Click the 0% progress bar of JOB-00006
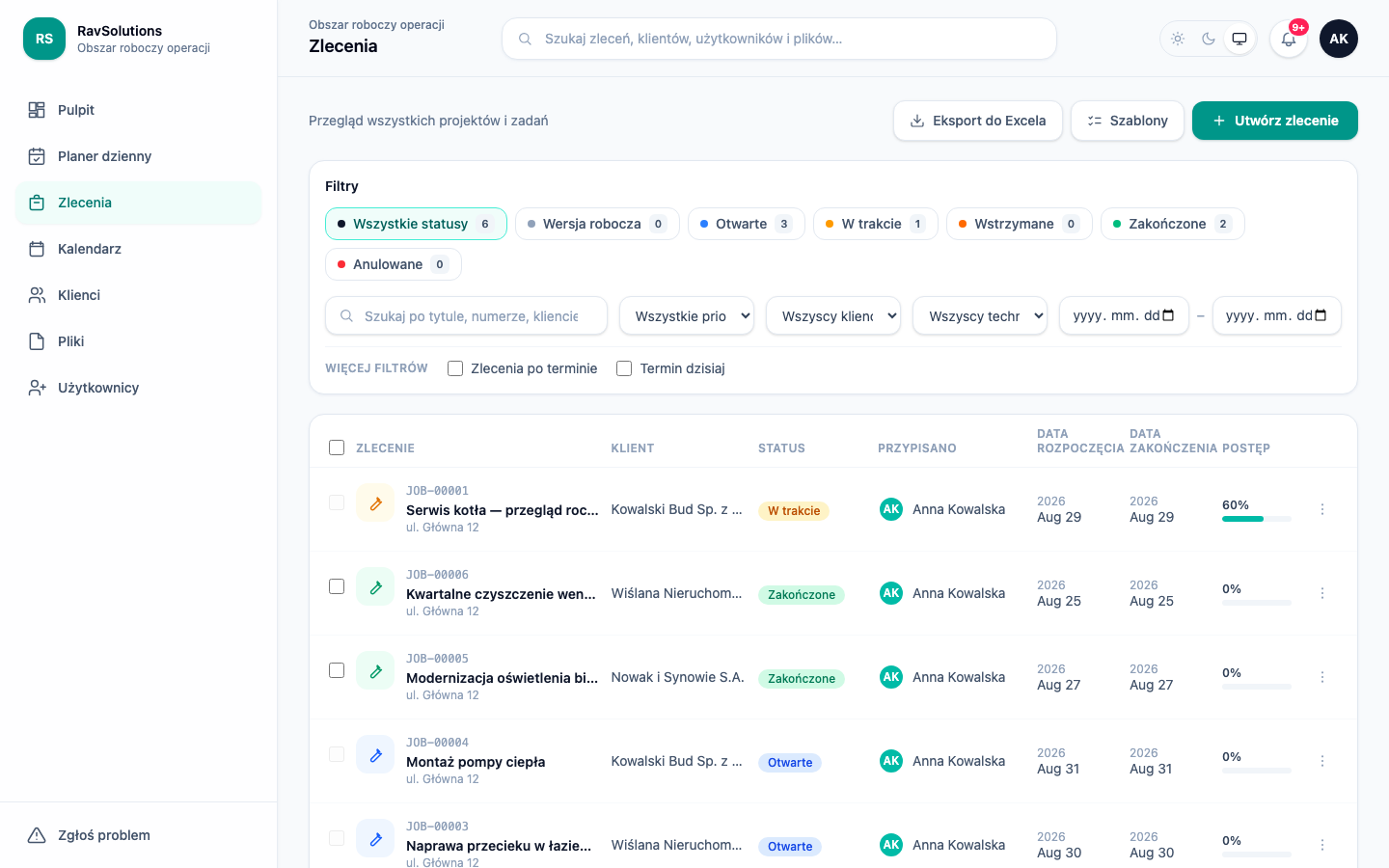This screenshot has height=868, width=1389. [x=1257, y=603]
